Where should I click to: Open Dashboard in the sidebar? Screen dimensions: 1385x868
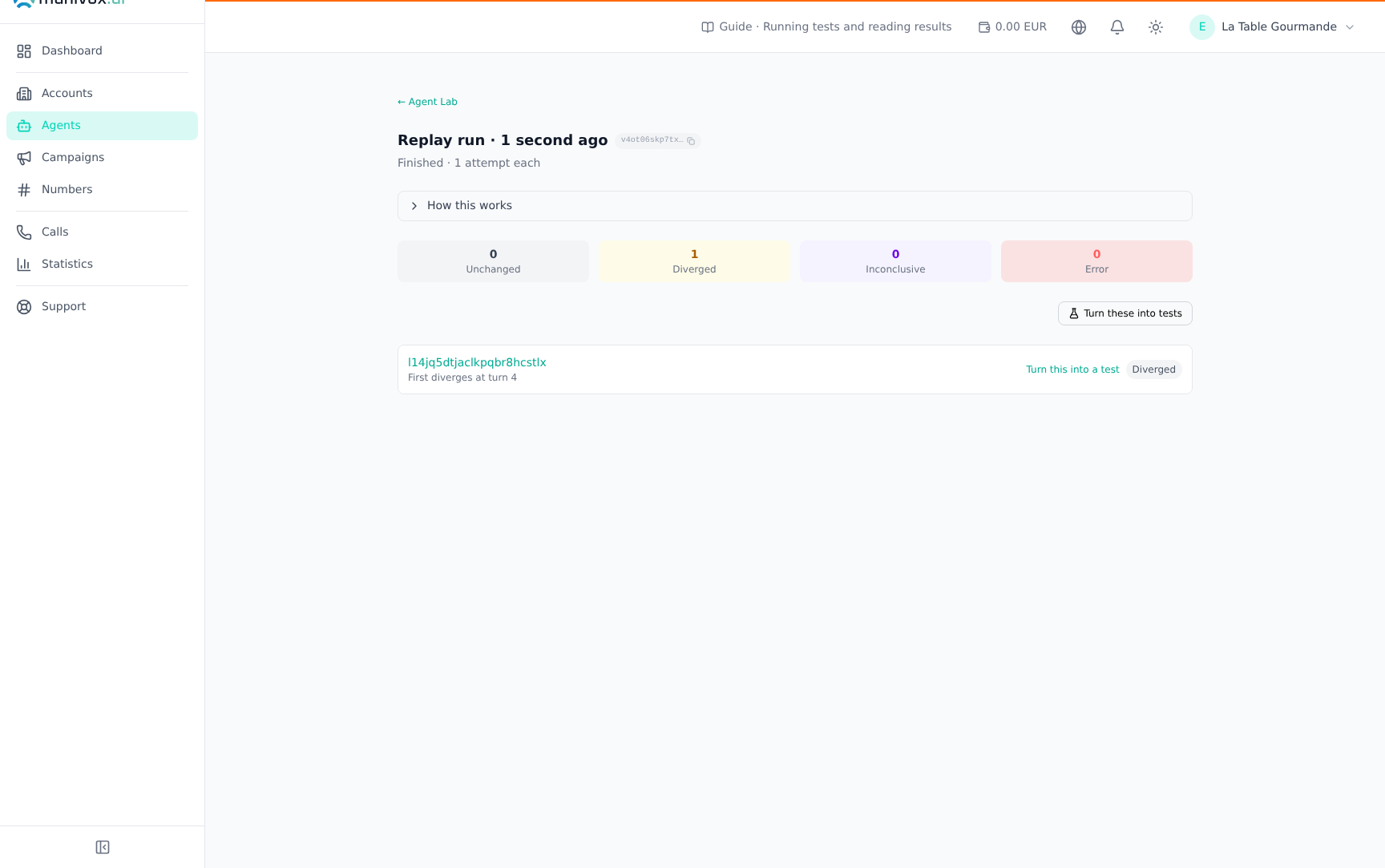click(x=102, y=51)
